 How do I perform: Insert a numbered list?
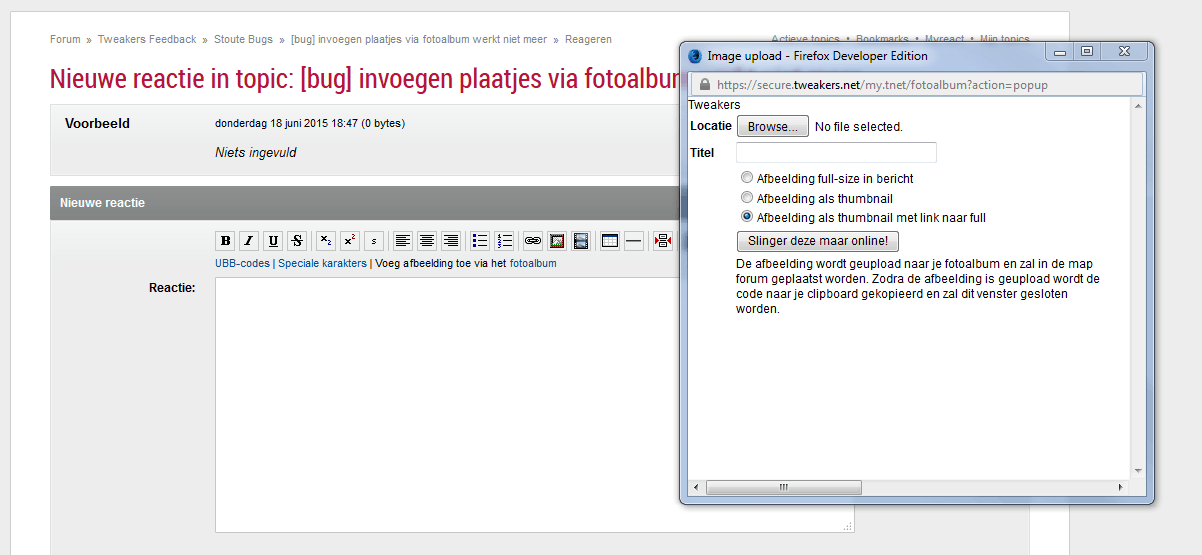pyautogui.click(x=504, y=241)
